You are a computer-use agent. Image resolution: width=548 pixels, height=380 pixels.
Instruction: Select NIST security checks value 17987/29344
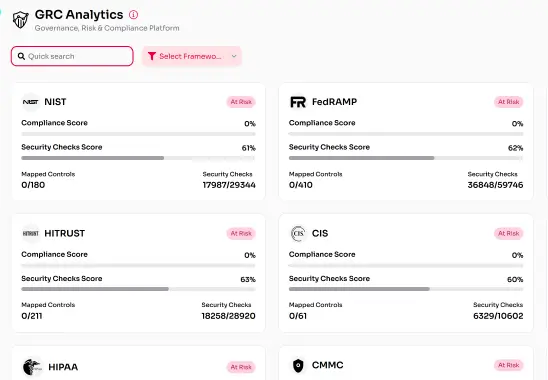tap(229, 185)
